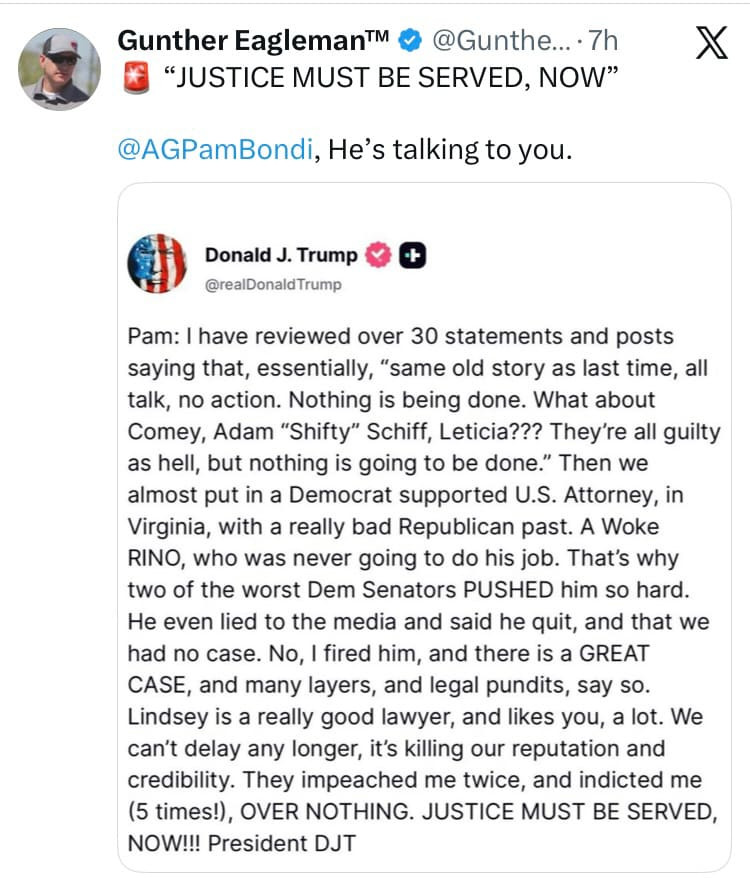
Task: Open Donald J. Trump's flag avatar
Action: tap(157, 264)
